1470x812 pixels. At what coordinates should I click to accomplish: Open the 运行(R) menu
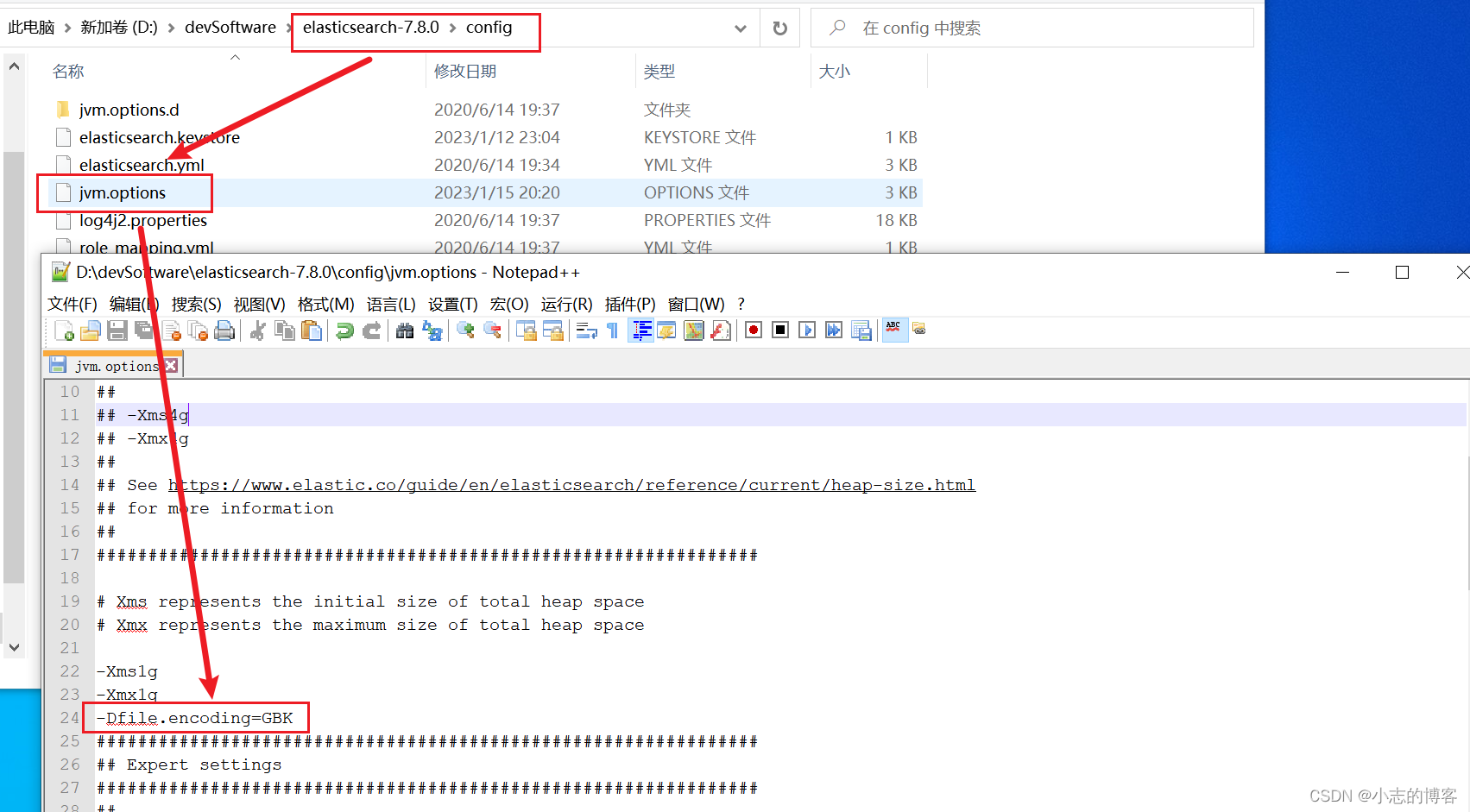click(567, 304)
